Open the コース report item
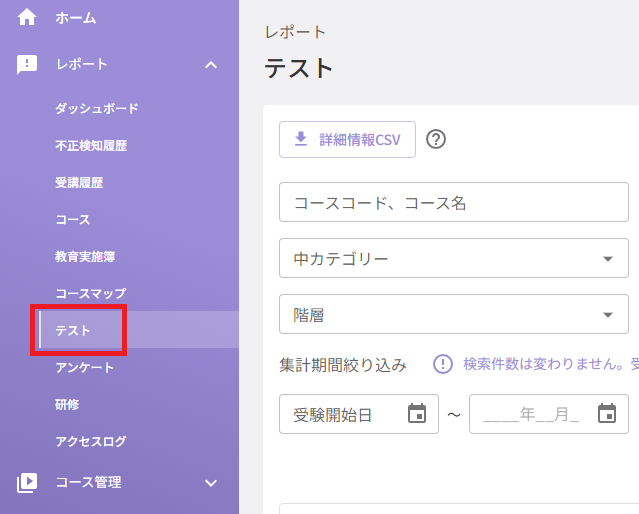 [x=73, y=220]
